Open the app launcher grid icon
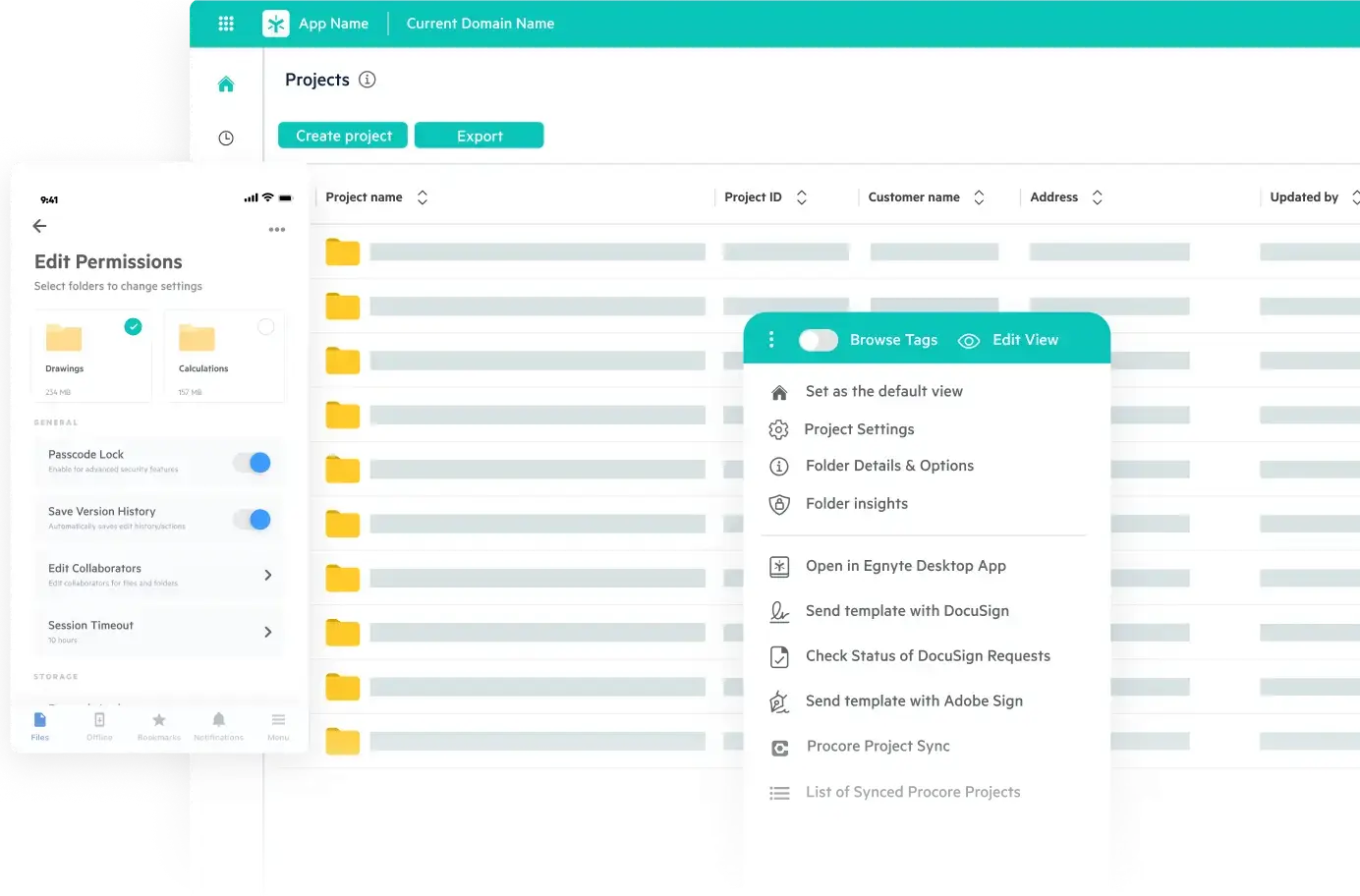The width and height of the screenshot is (1360, 896). (x=226, y=24)
